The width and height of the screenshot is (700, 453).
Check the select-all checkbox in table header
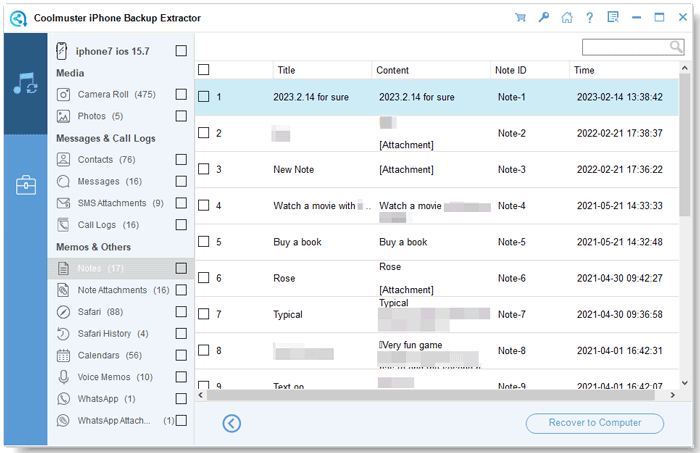204,70
